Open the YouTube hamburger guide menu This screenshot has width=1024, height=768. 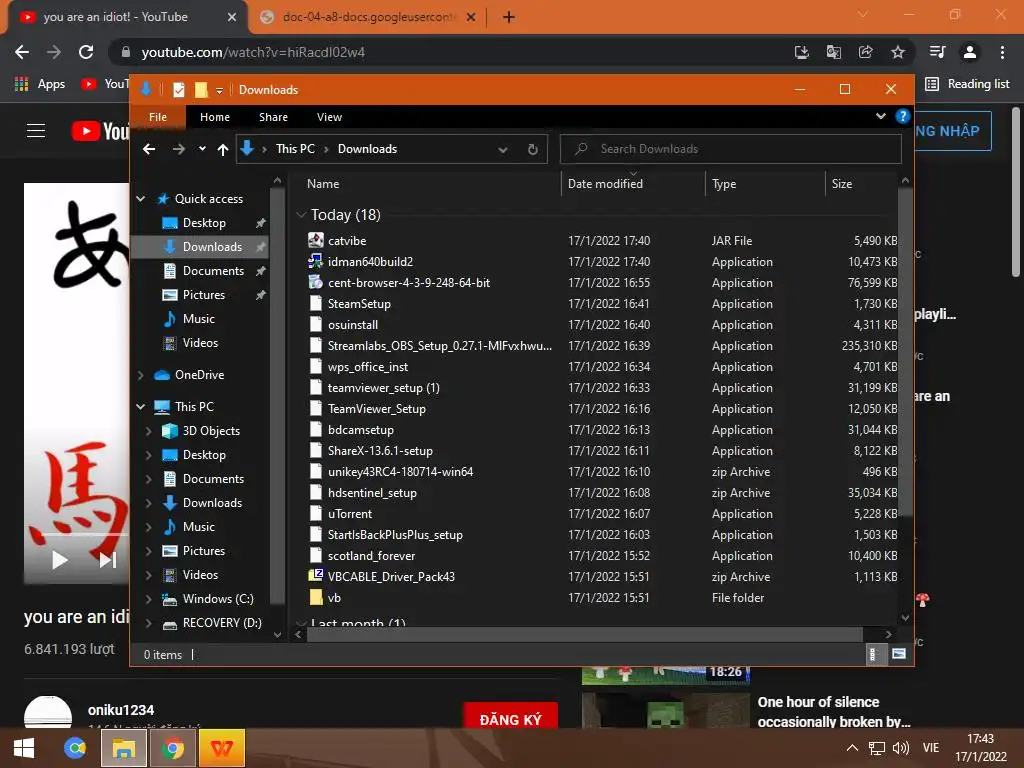36,131
